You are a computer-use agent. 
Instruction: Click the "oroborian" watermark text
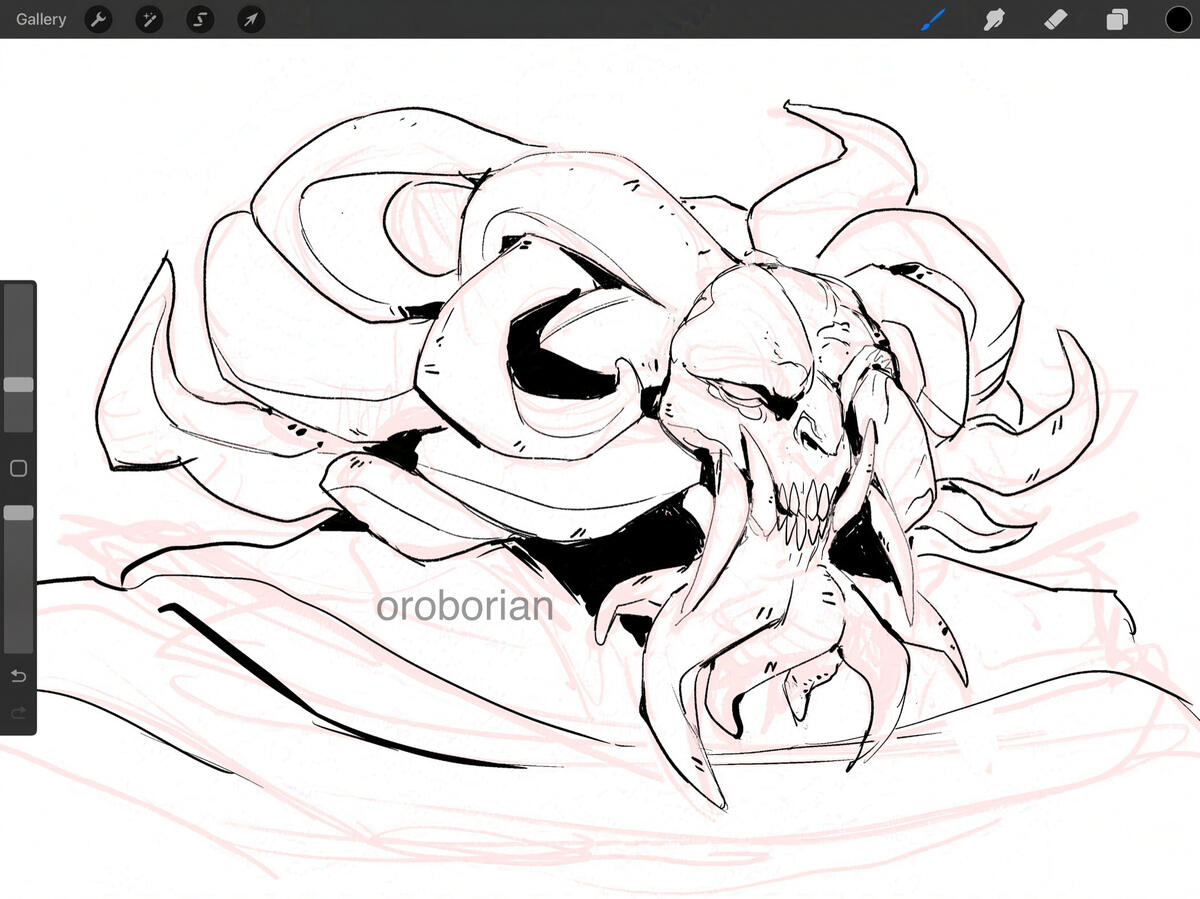click(464, 606)
